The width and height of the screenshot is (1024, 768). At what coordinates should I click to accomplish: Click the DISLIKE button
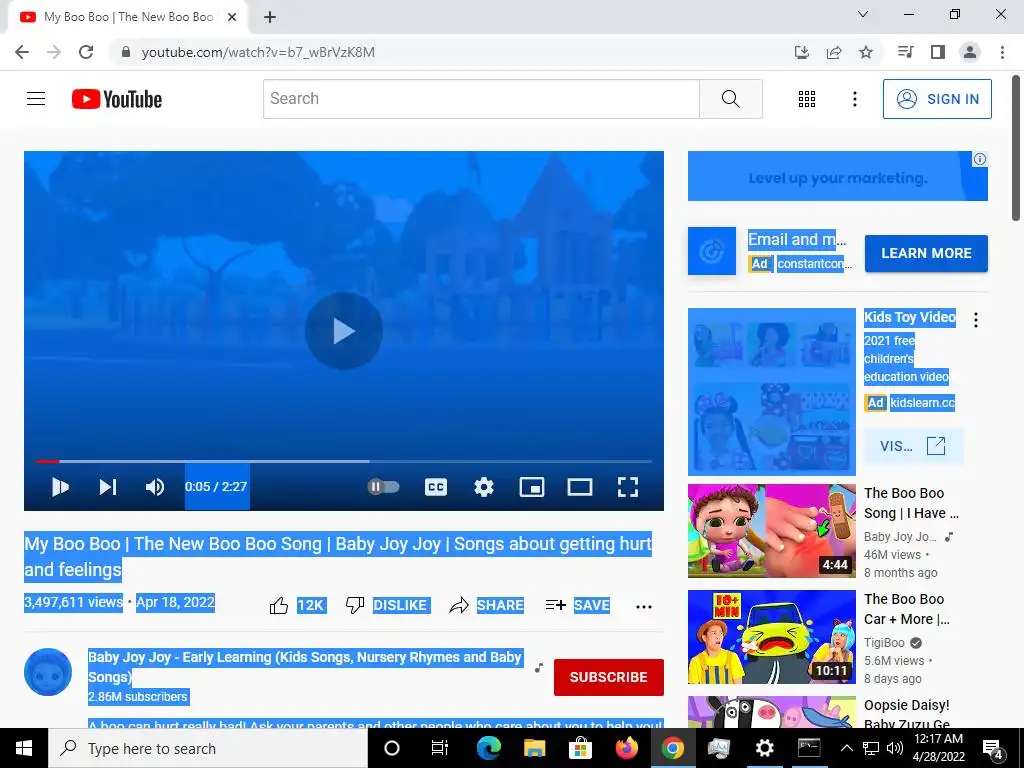tap(386, 605)
